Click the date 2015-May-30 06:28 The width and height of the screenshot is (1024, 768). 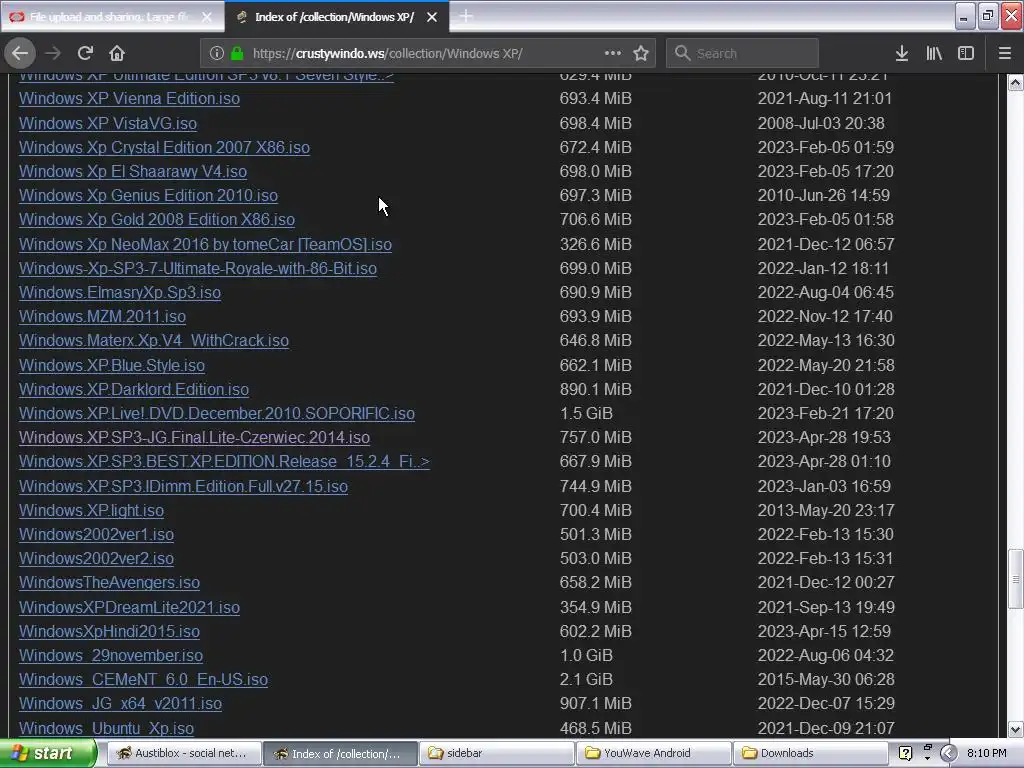(826, 680)
